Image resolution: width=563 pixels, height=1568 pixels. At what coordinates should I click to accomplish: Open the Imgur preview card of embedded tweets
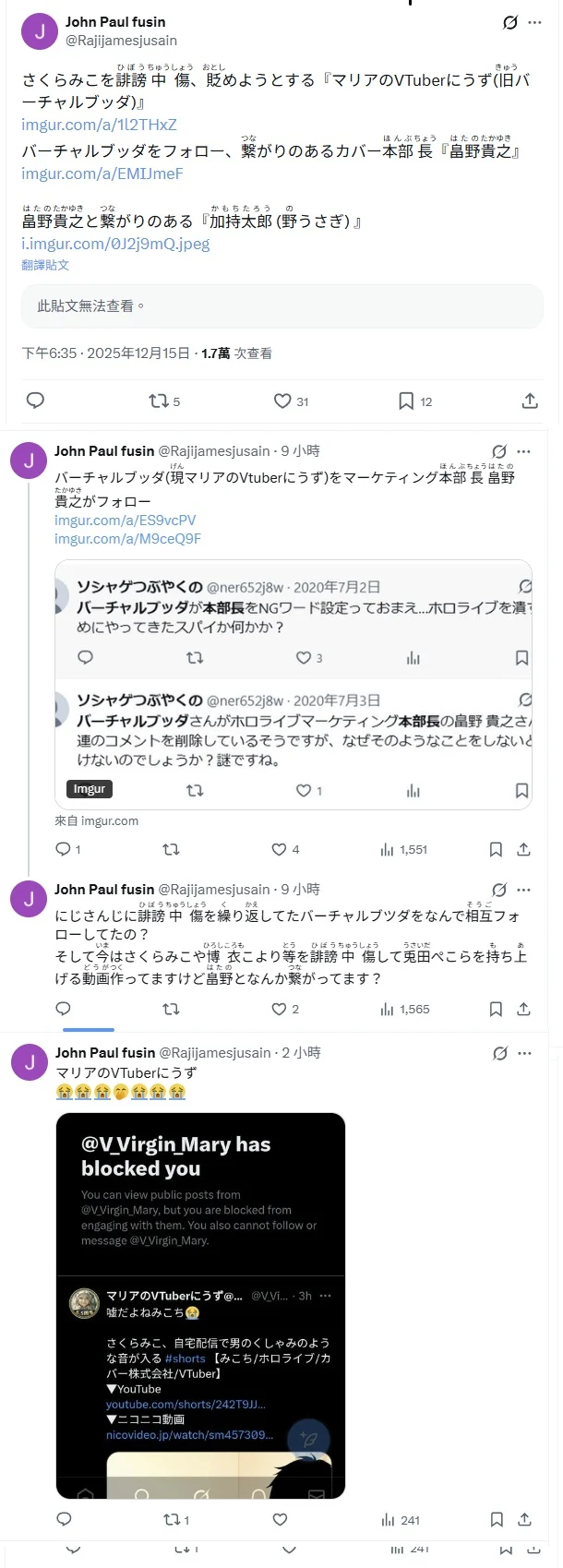coord(293,685)
